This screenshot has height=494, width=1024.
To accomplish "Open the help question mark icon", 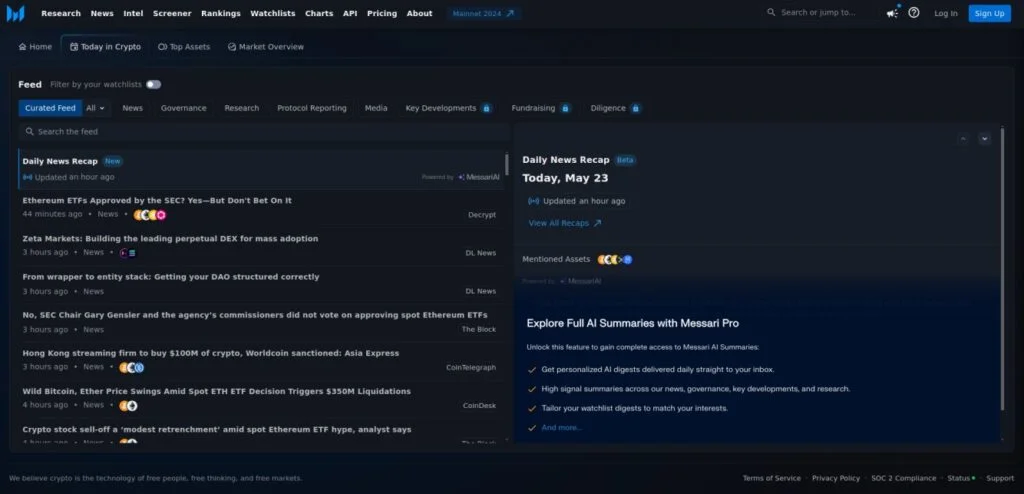I will coord(914,12).
